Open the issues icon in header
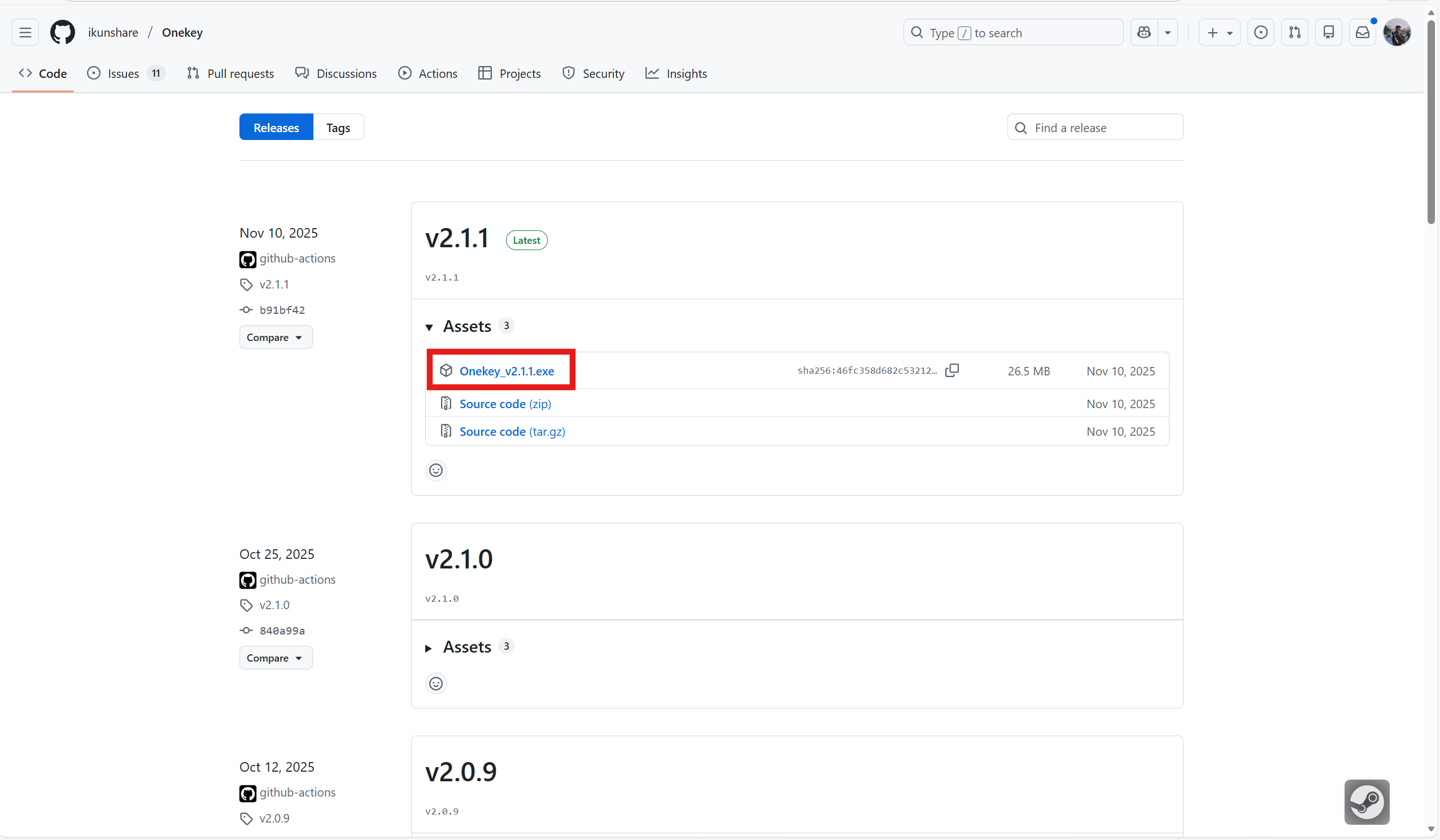Viewport: 1440px width, 840px height. [x=1260, y=33]
